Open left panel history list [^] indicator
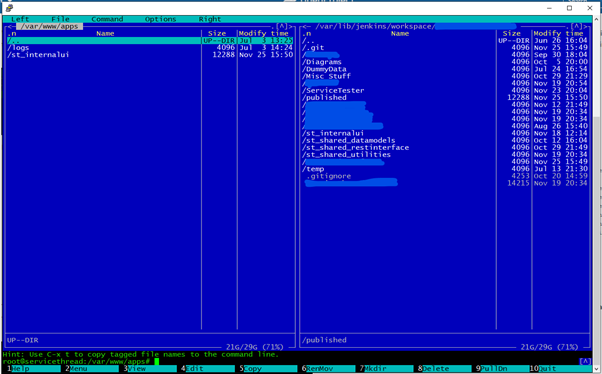 (282, 26)
